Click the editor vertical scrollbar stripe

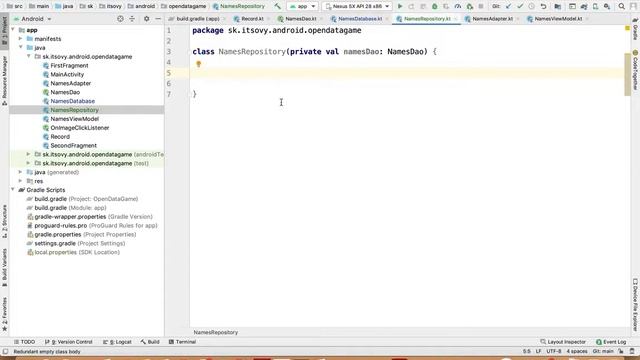point(627,75)
